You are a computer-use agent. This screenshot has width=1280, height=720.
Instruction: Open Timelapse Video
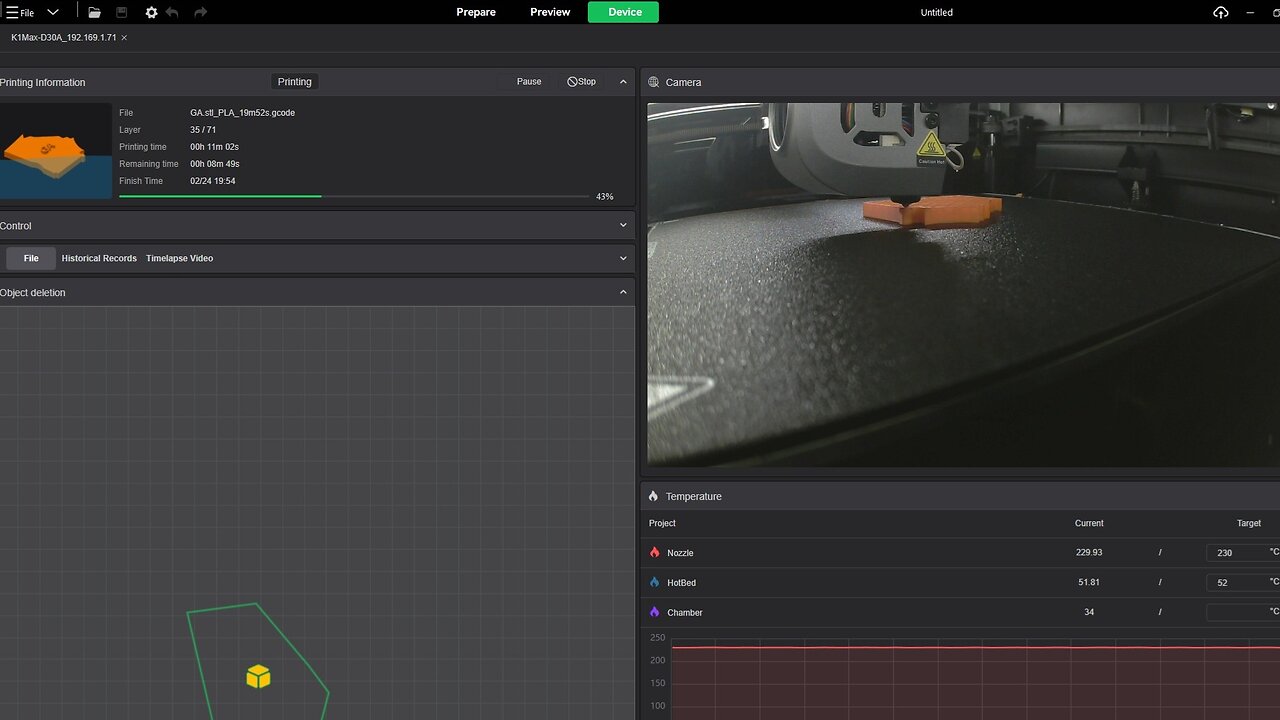(x=179, y=258)
